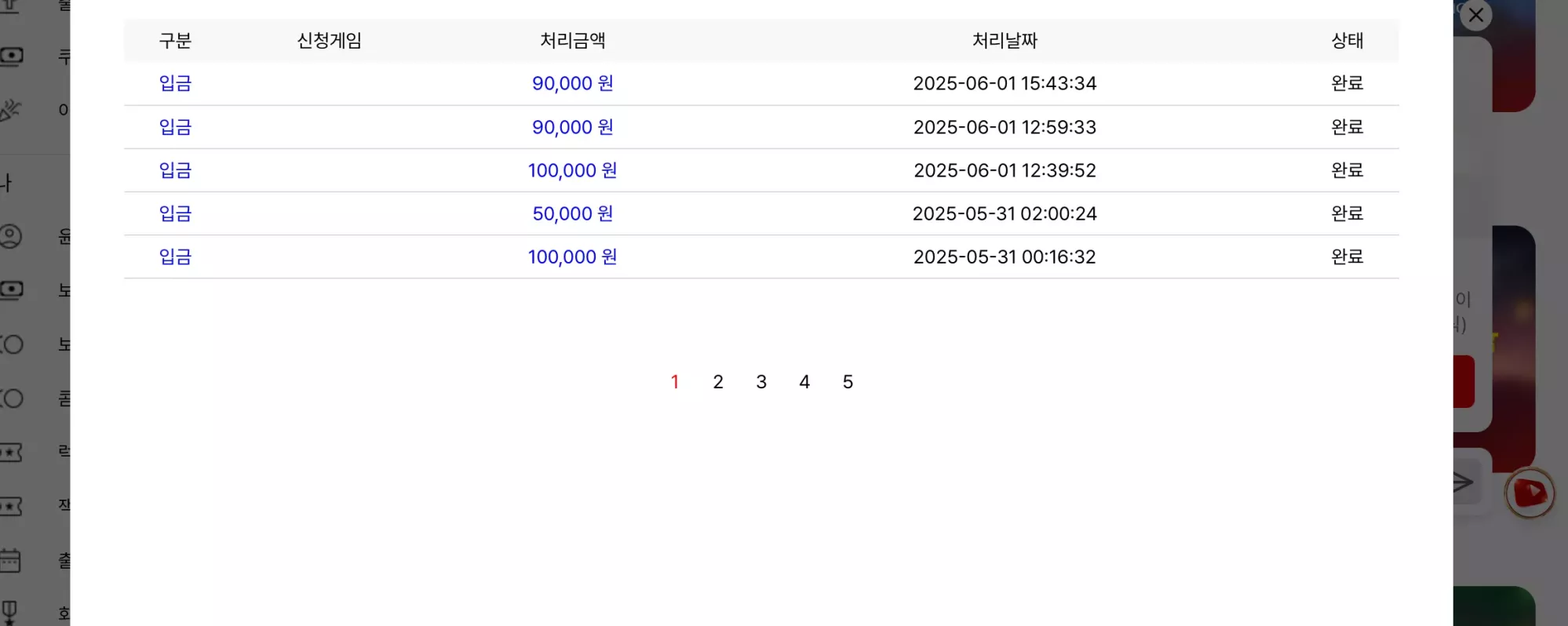Click the 처리날짜 column header
The width and height of the screenshot is (1568, 626).
1005,41
